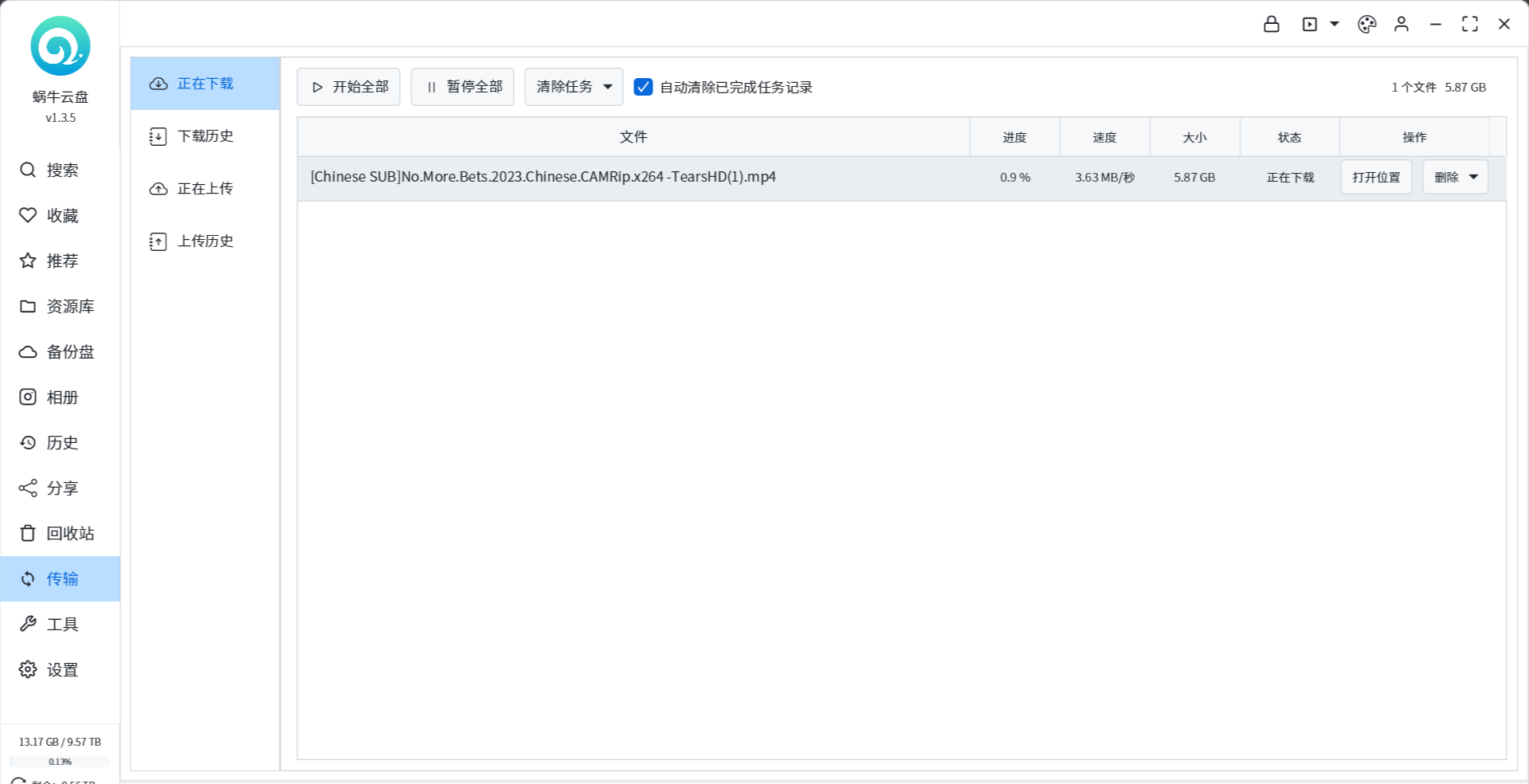Click the 状态 status column header
The width and height of the screenshot is (1529, 784).
(x=1290, y=137)
